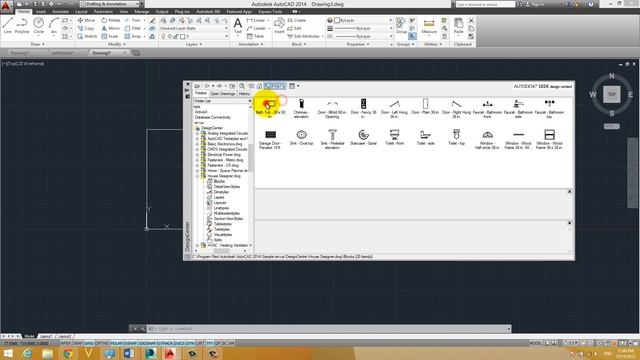Click the Table annotation tool

[256, 36]
